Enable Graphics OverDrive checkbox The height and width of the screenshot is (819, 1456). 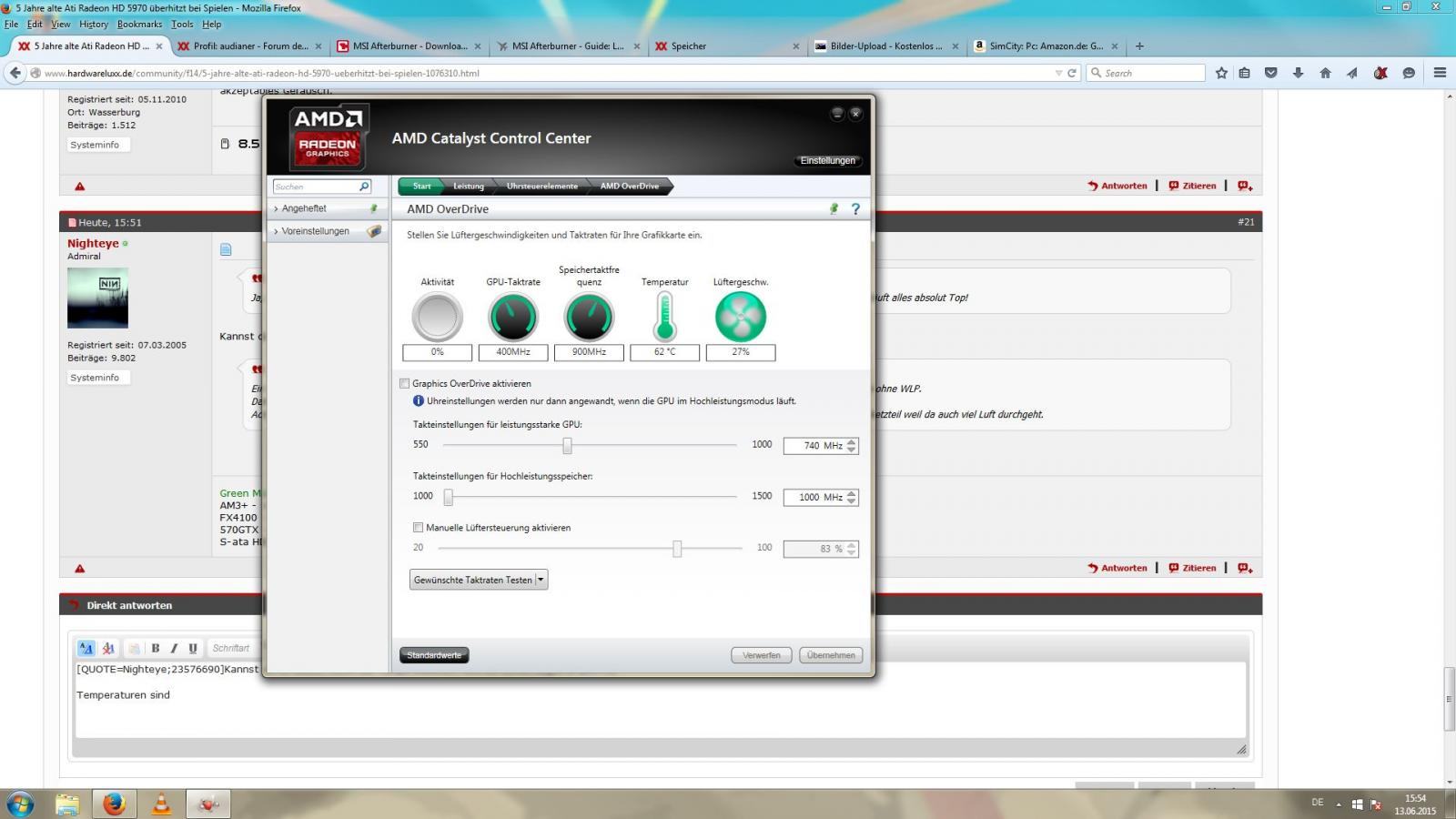[405, 384]
